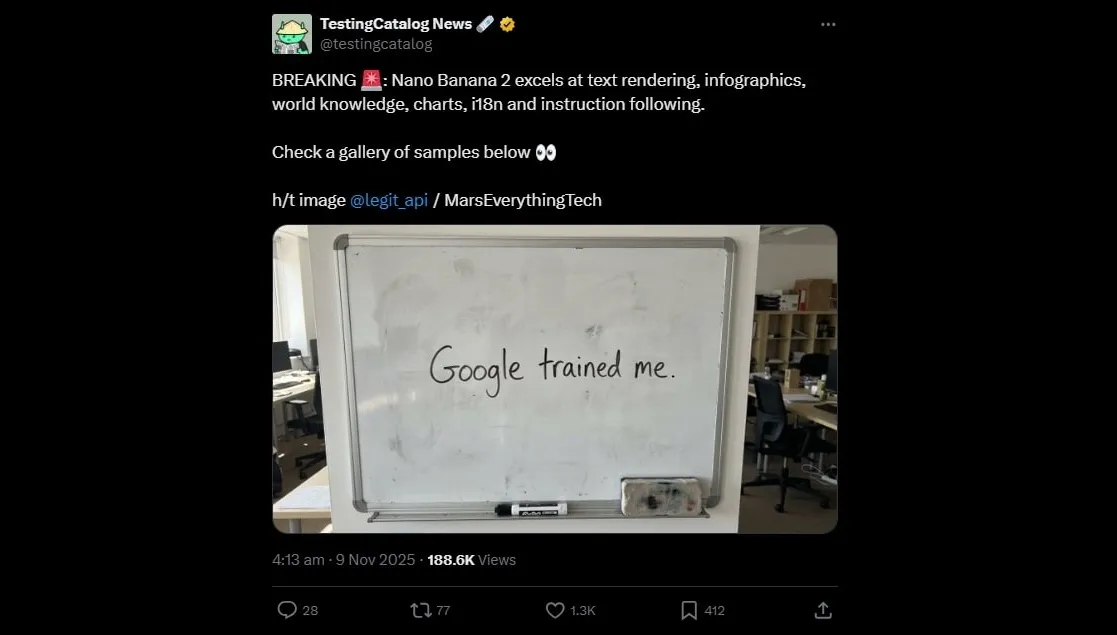Follow the @legit_api mention link
Screen dimensions: 1117x635
click(389, 200)
